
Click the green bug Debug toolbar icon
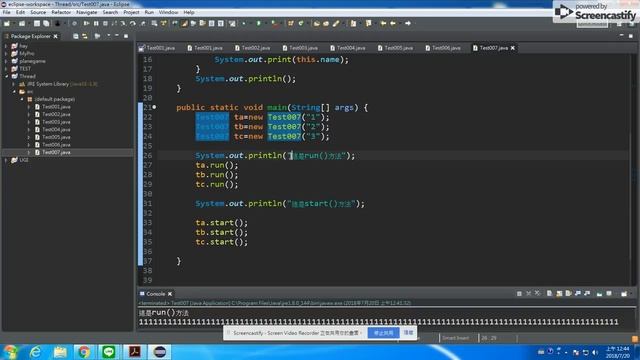coord(244,24)
